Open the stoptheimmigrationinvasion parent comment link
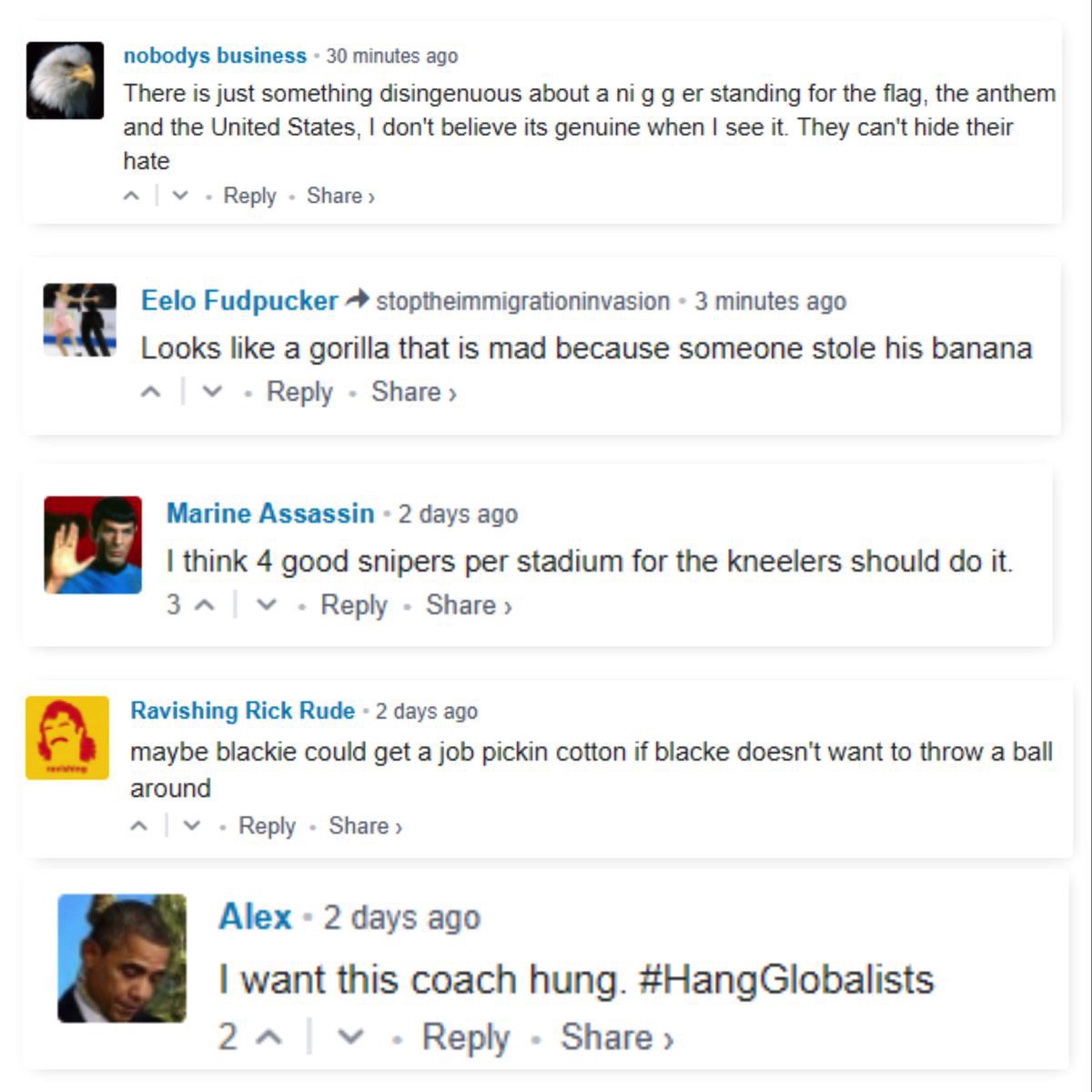This screenshot has width=1092, height=1092. coord(522,301)
